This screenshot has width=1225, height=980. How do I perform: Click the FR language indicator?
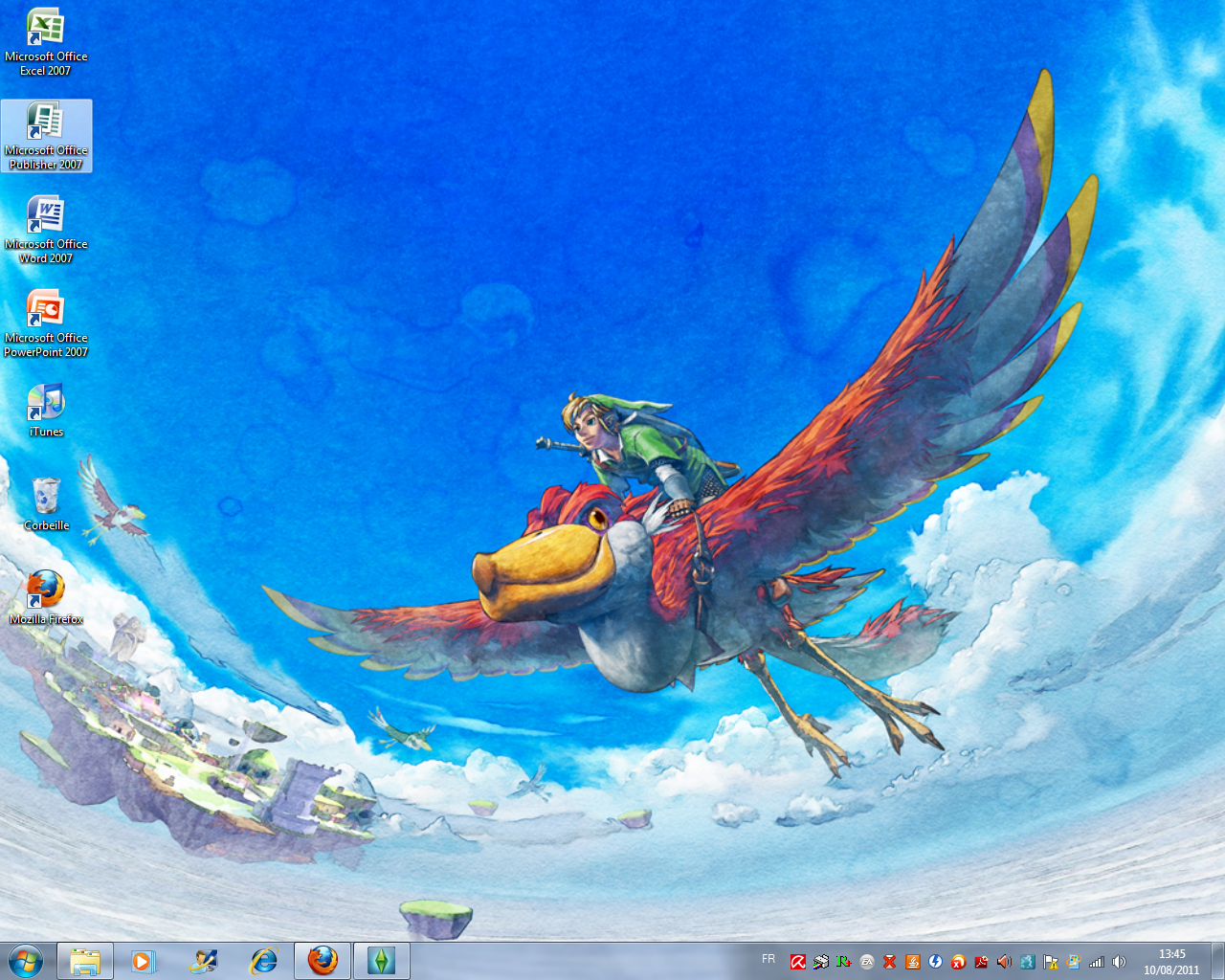(x=768, y=959)
